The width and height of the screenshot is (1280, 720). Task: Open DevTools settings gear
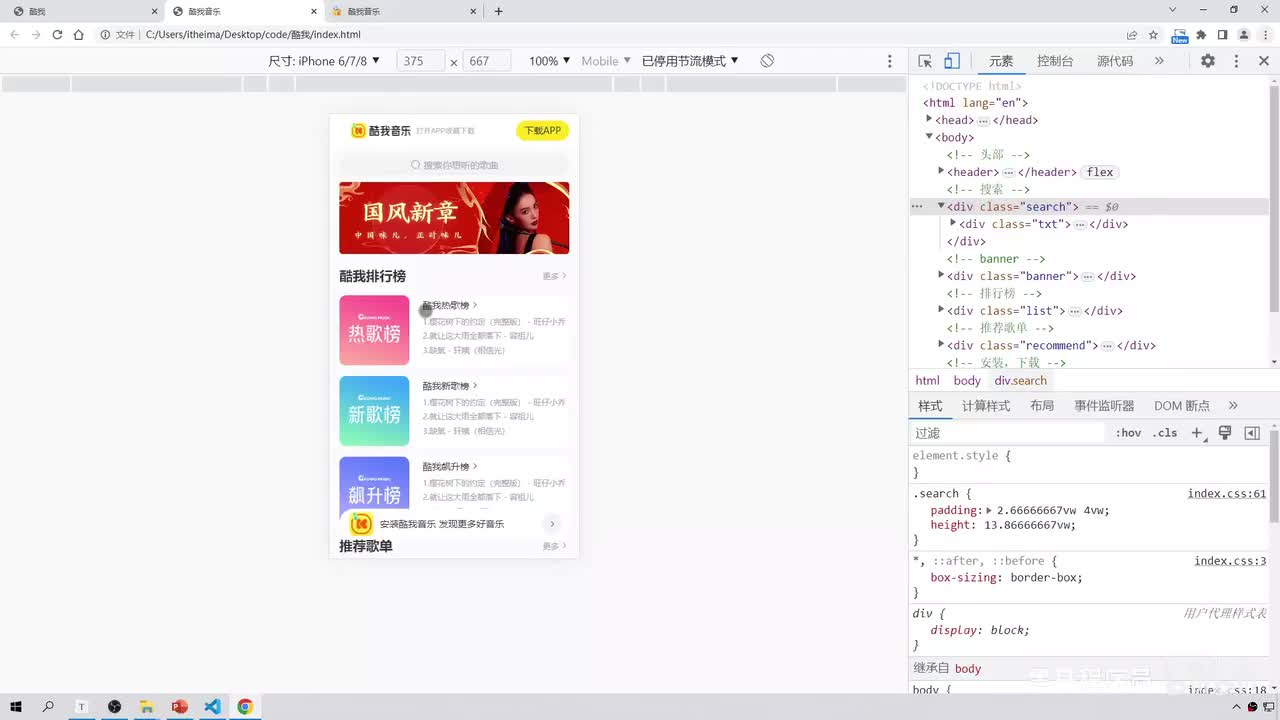coord(1208,61)
